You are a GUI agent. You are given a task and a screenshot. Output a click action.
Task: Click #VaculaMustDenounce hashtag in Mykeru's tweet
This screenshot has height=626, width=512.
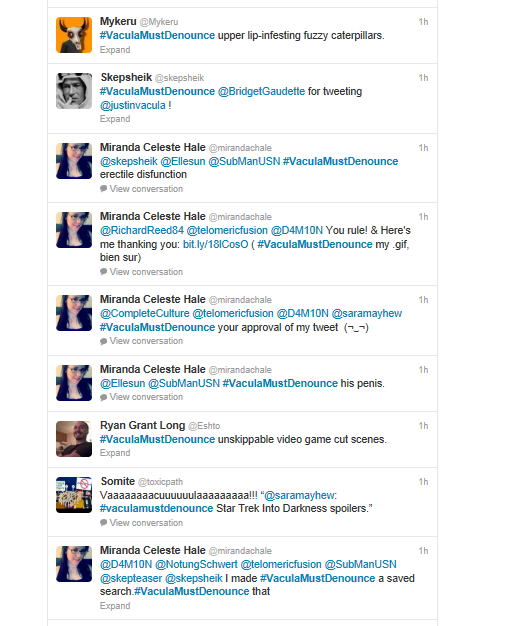pos(157,36)
